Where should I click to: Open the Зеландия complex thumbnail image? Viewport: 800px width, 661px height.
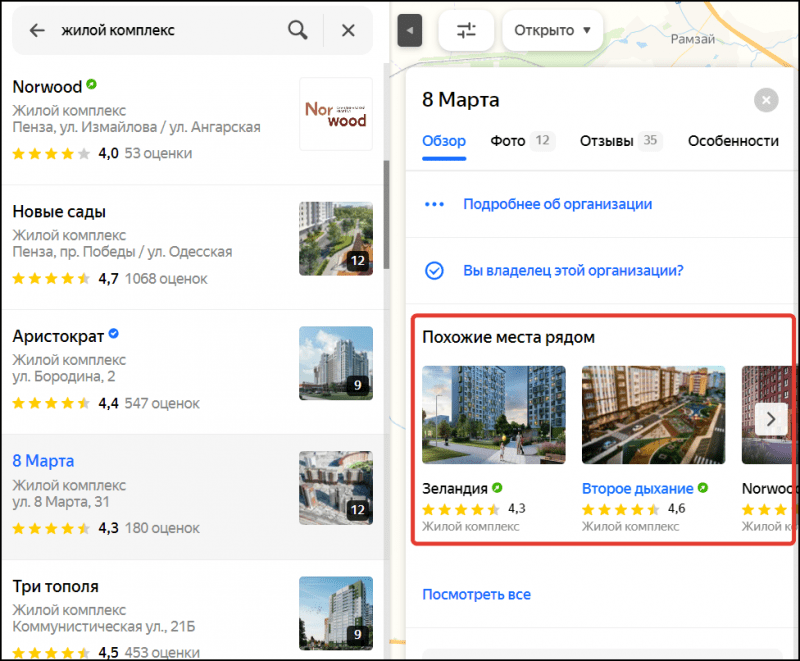pyautogui.click(x=493, y=415)
